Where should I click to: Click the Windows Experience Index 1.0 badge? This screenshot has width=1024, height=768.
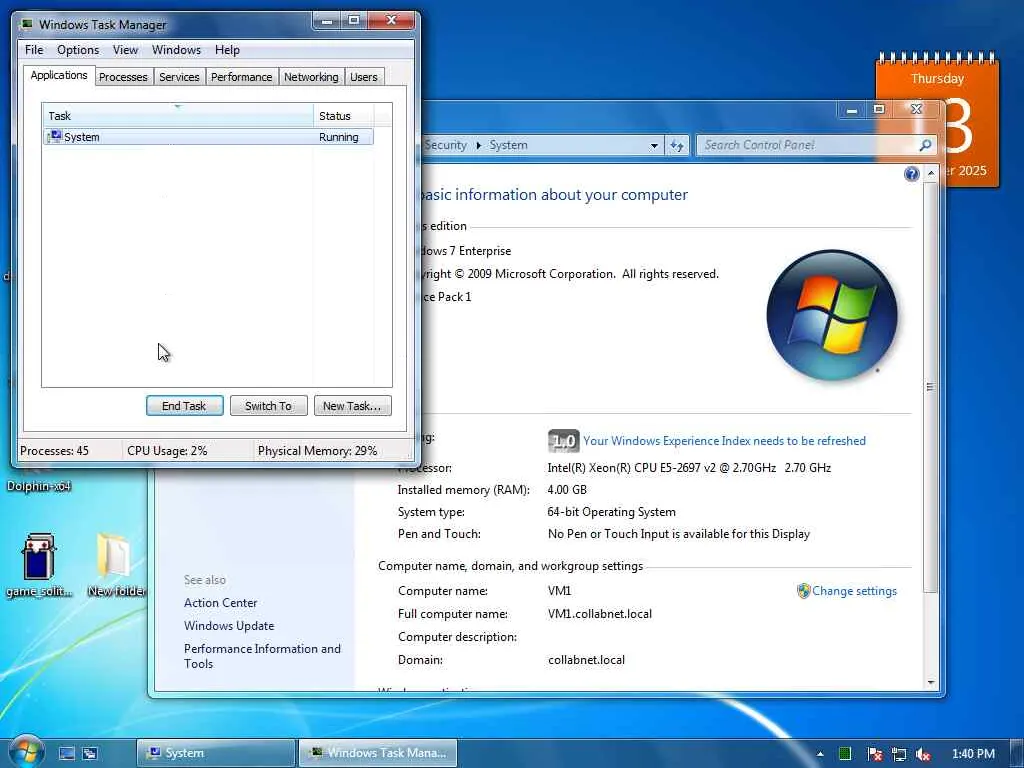(563, 441)
